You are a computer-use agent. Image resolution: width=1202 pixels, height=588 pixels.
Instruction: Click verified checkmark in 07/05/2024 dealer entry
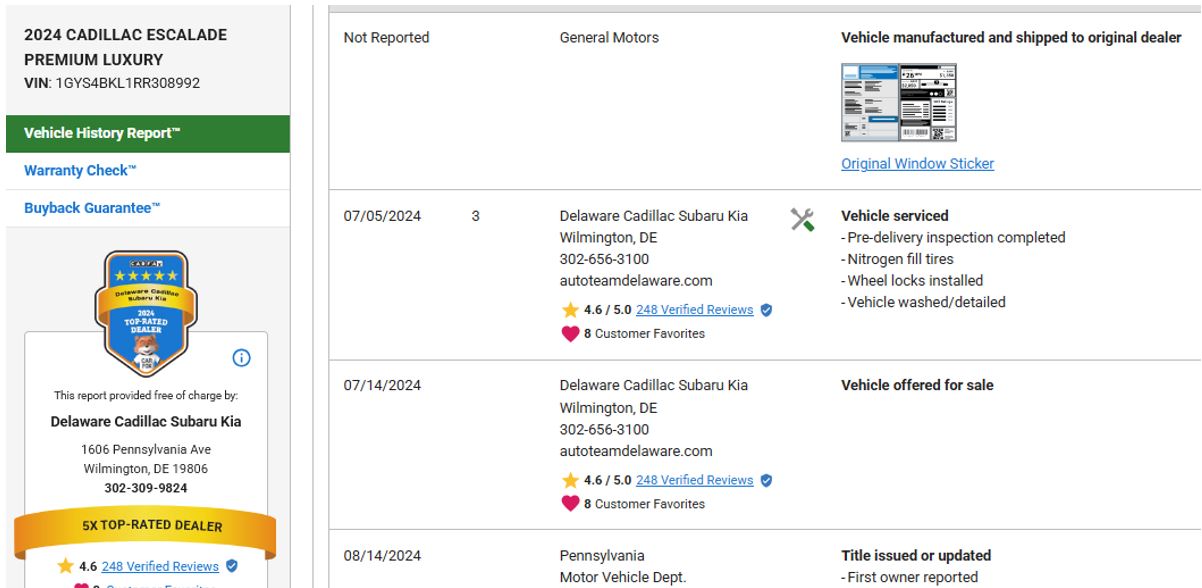767,310
